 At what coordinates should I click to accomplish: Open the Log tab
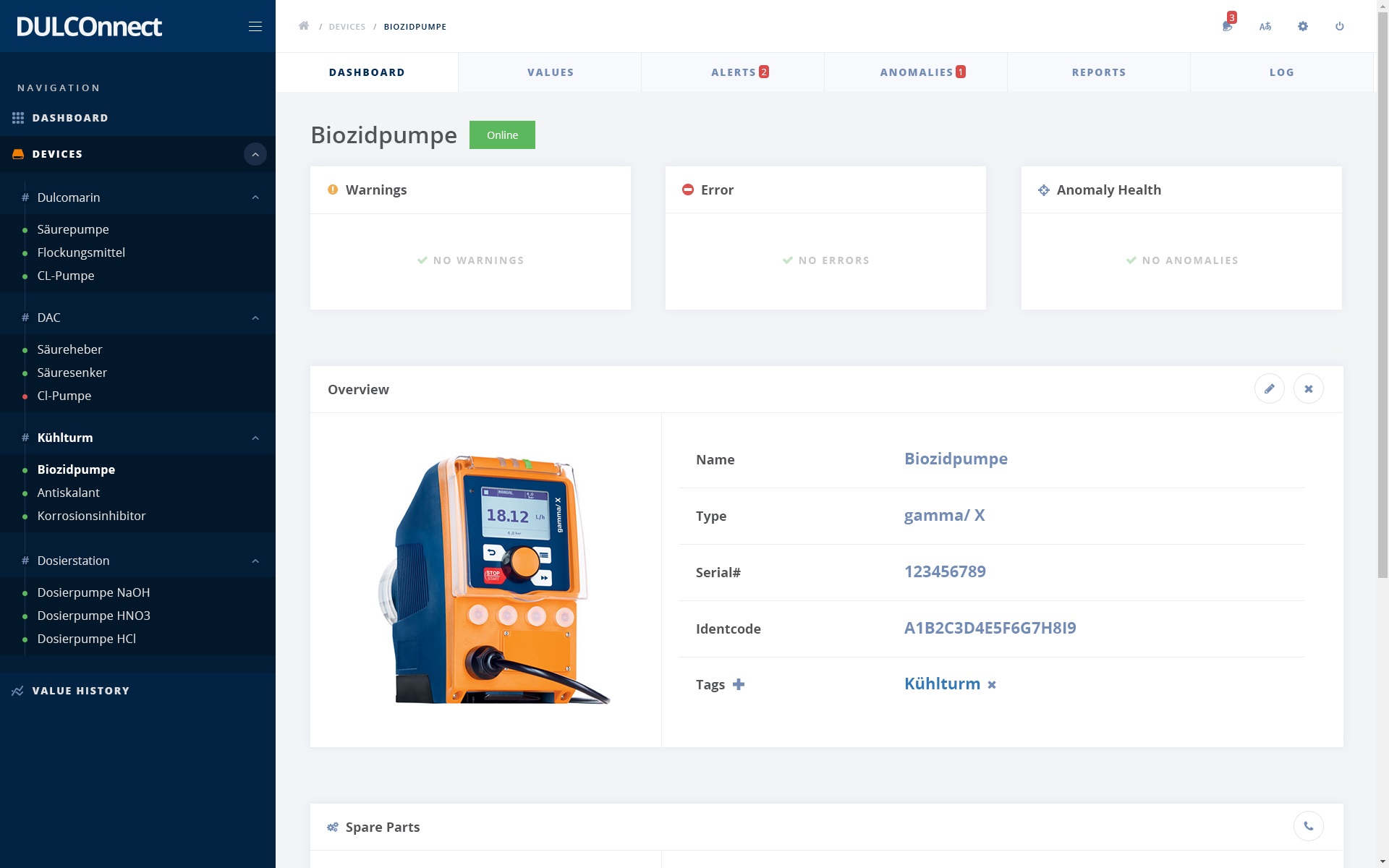click(1281, 72)
